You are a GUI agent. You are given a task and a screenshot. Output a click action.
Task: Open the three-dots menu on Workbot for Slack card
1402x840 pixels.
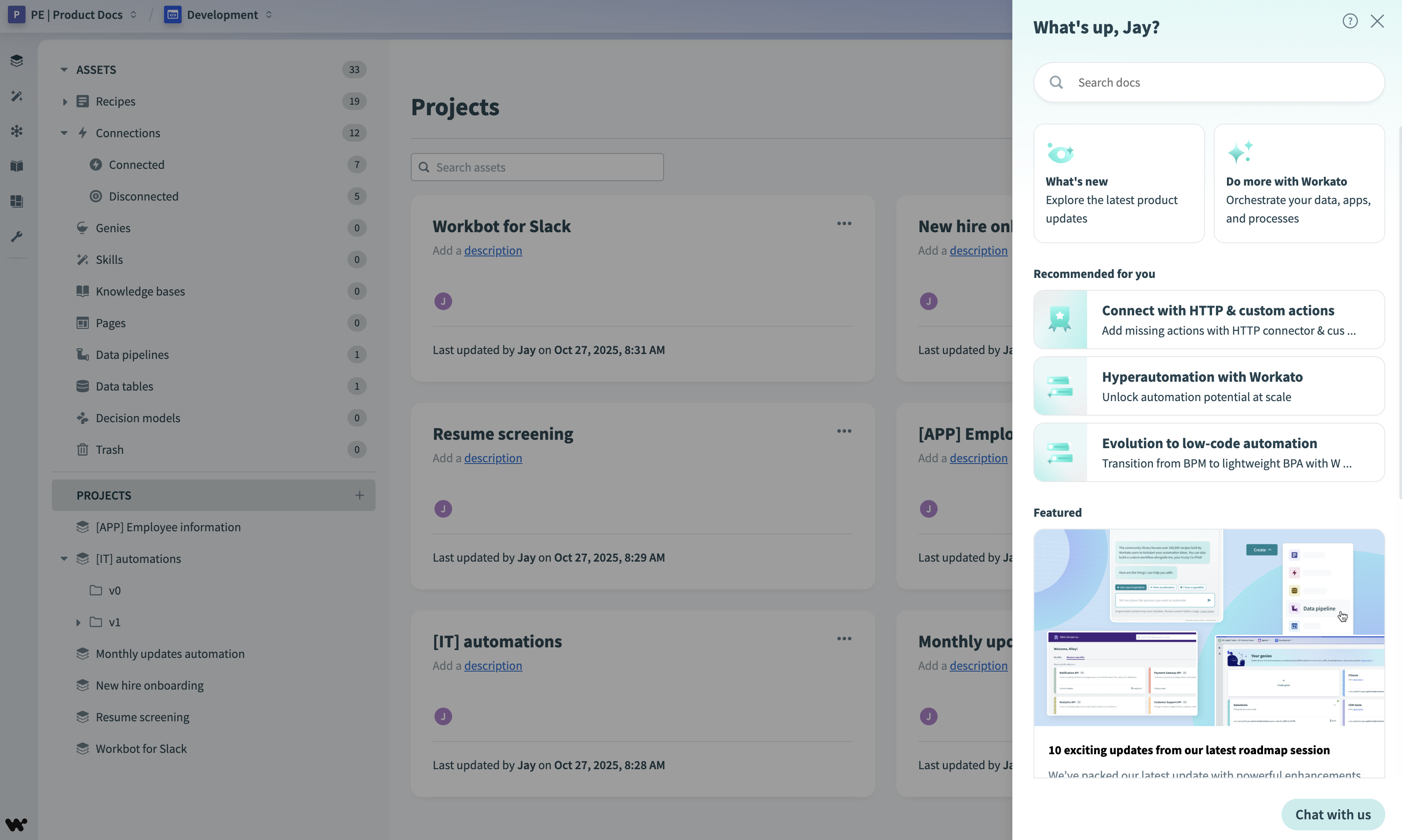click(844, 223)
